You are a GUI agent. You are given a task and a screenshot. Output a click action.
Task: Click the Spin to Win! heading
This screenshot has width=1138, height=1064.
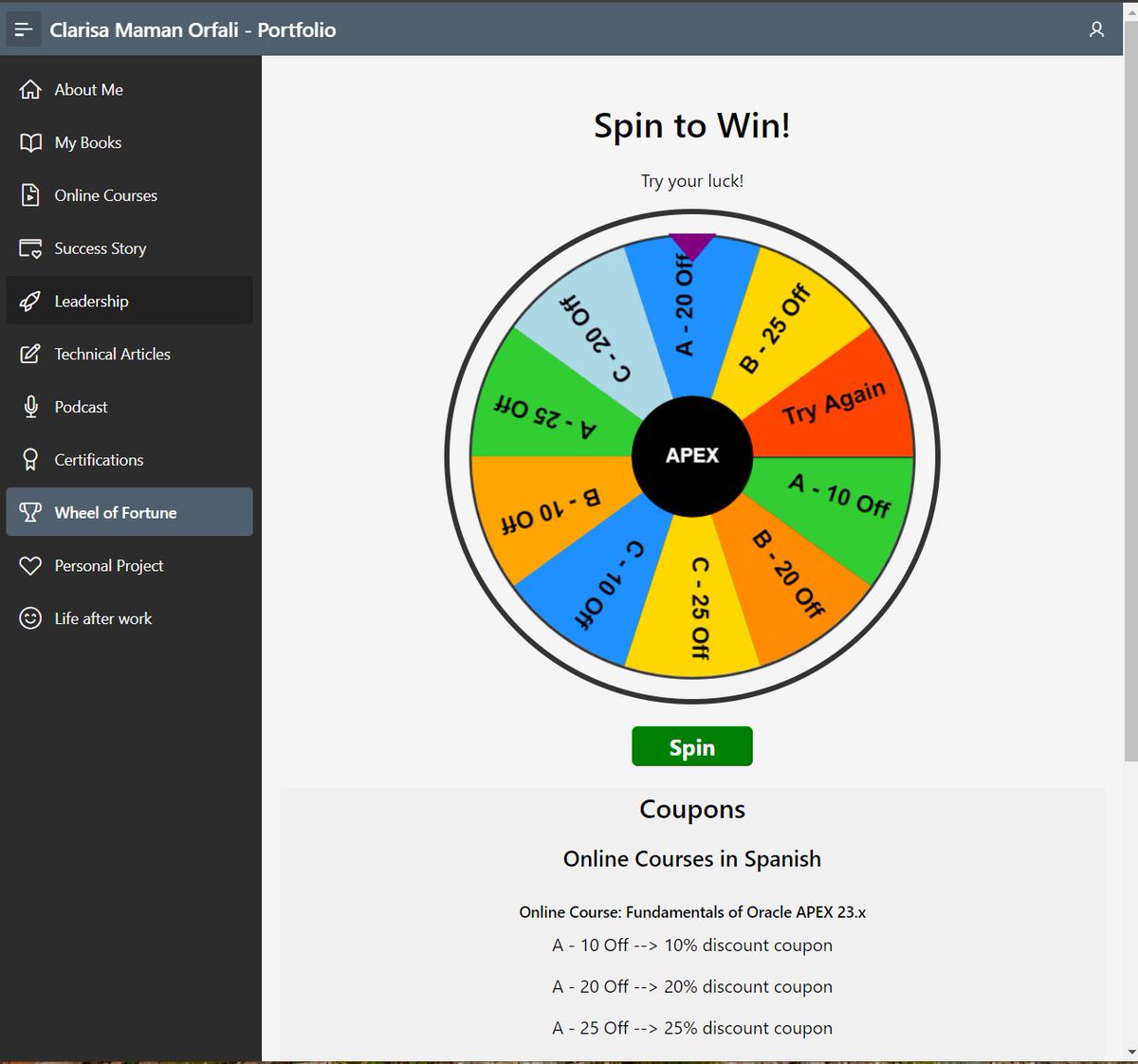point(692,125)
